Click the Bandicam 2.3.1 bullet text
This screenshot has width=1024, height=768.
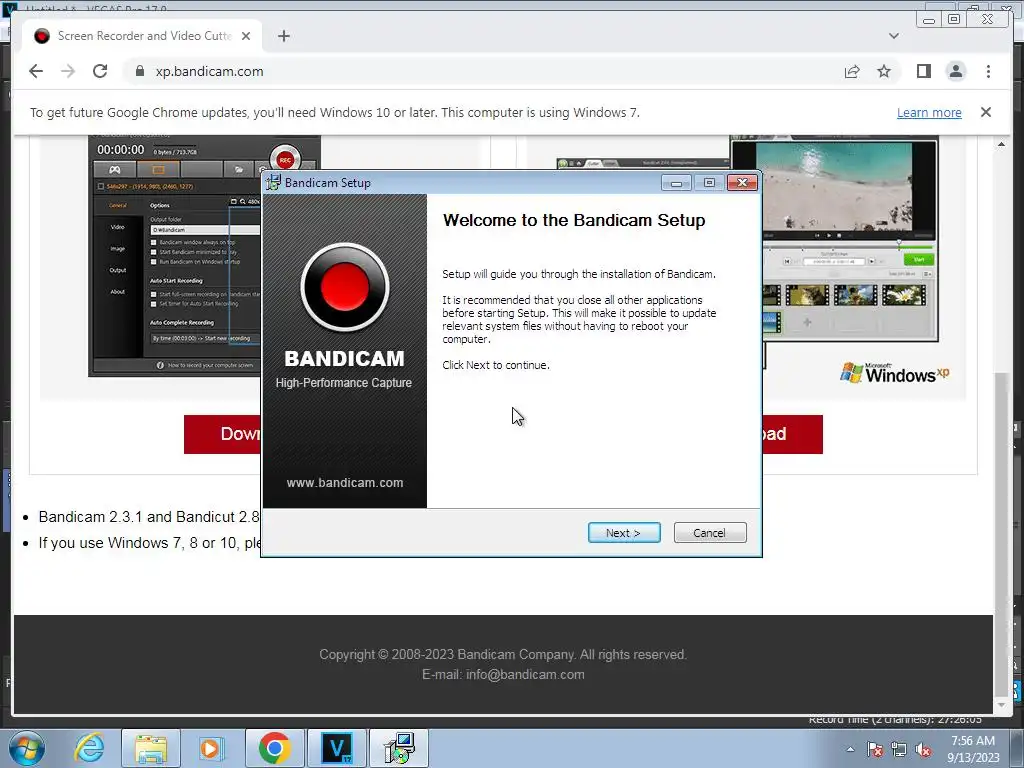tap(149, 517)
